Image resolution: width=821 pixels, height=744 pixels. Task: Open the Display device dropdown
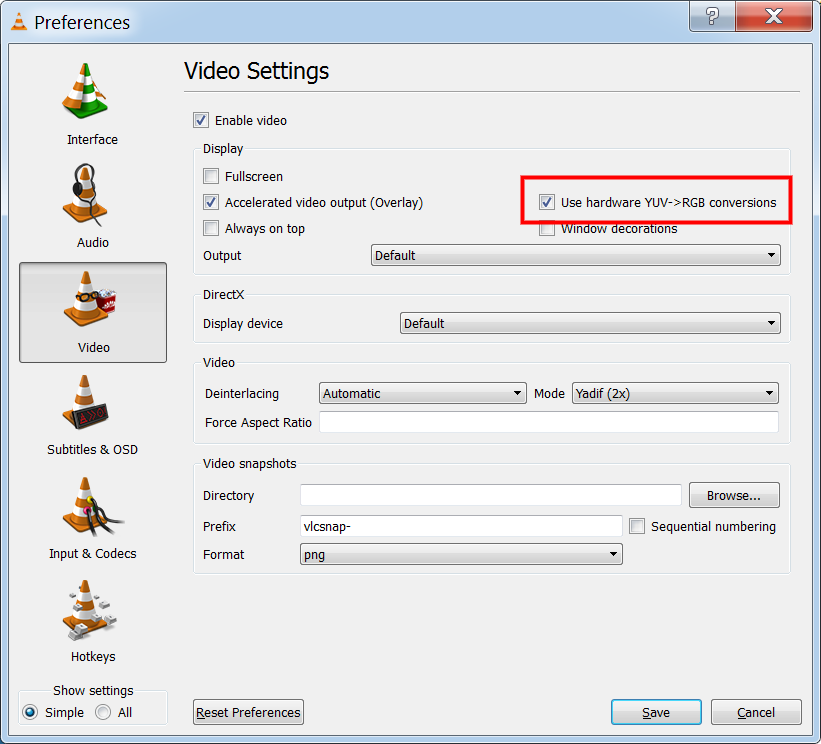590,323
